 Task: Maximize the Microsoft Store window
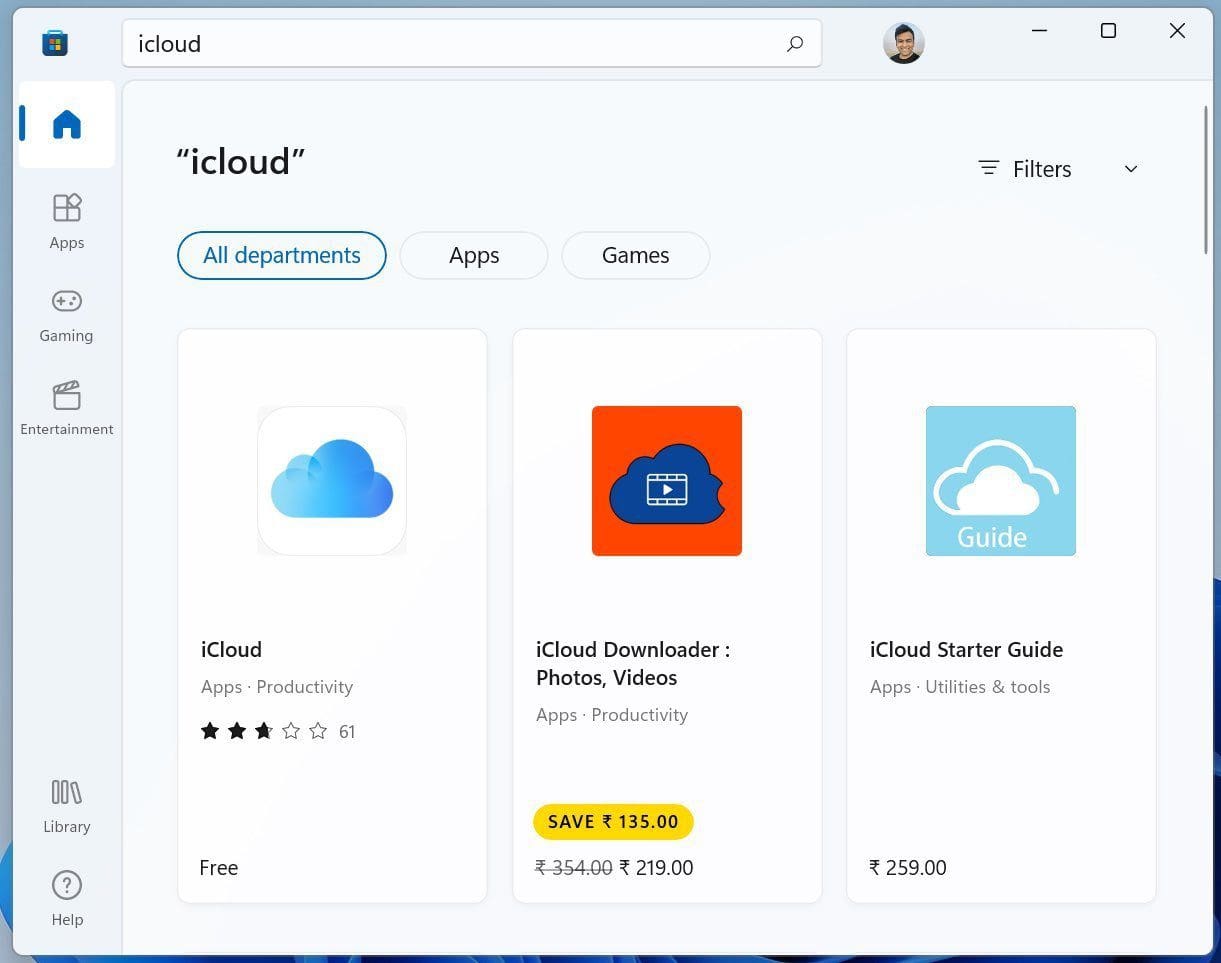click(x=1108, y=31)
